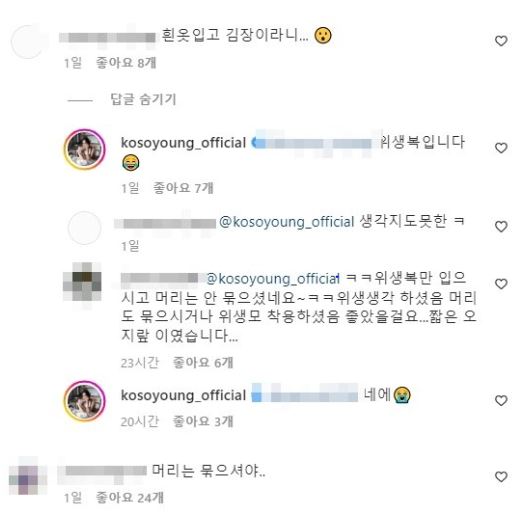Image resolution: width=519 pixels, height=513 pixels.
Task: View likes '좋아요 6개' on long reply
Action: pos(203,362)
